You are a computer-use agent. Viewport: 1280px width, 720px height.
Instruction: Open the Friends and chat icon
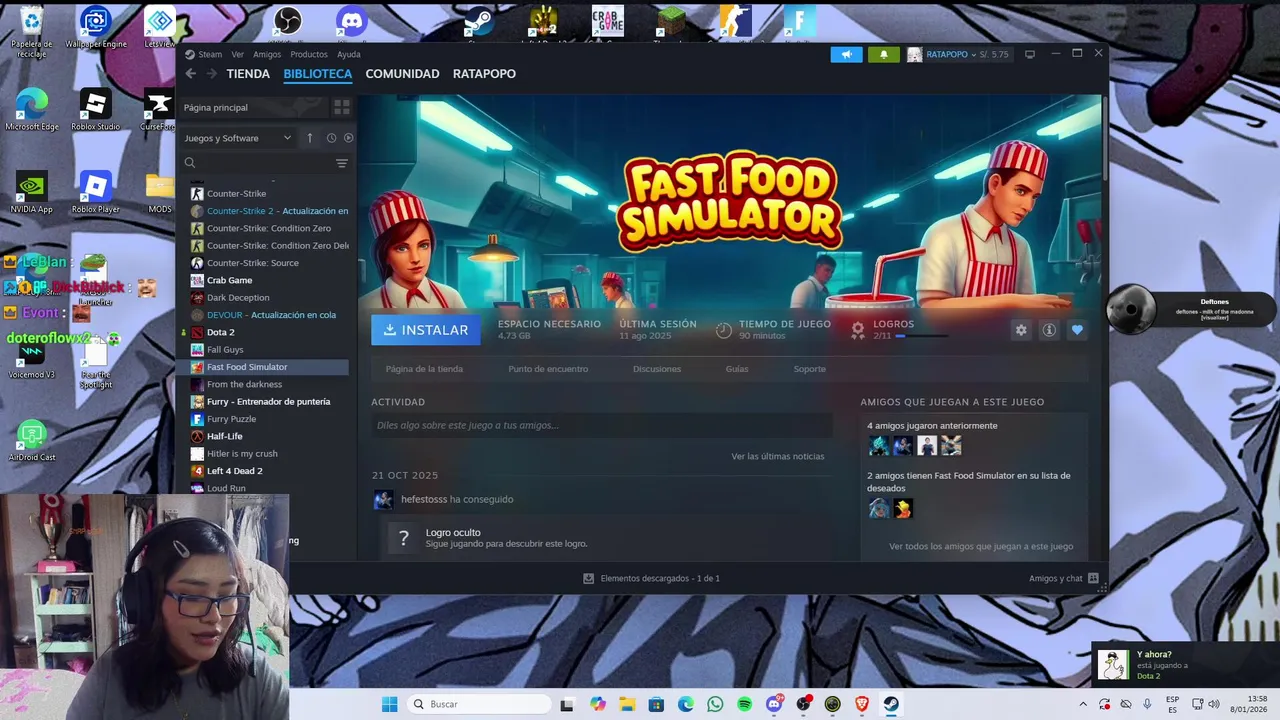1093,578
